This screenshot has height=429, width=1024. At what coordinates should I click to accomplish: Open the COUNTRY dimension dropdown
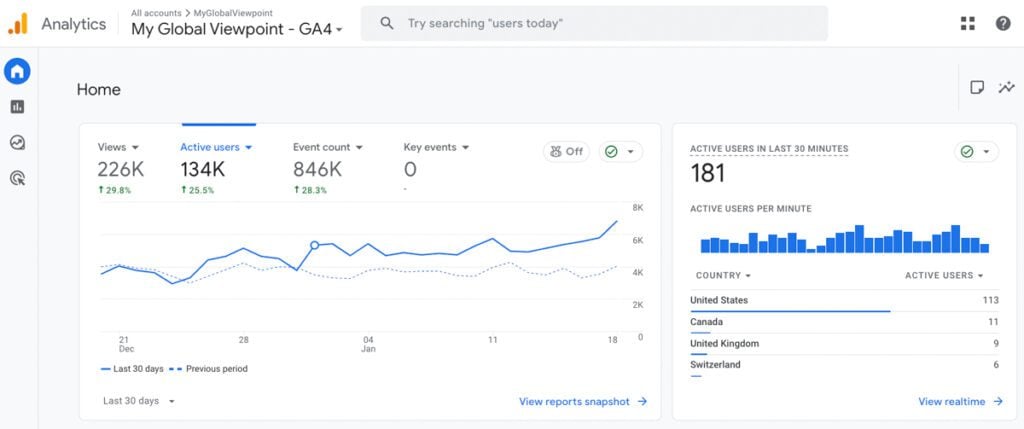tap(723, 276)
